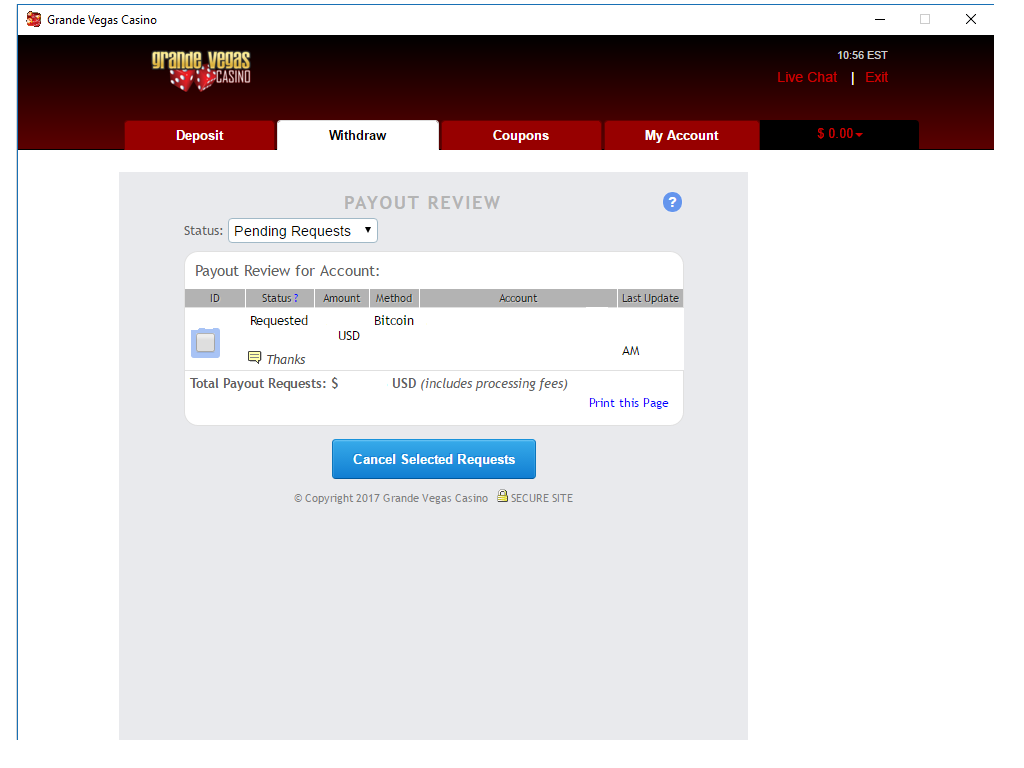Click the ID column header
This screenshot has width=1024, height=768.
point(215,298)
